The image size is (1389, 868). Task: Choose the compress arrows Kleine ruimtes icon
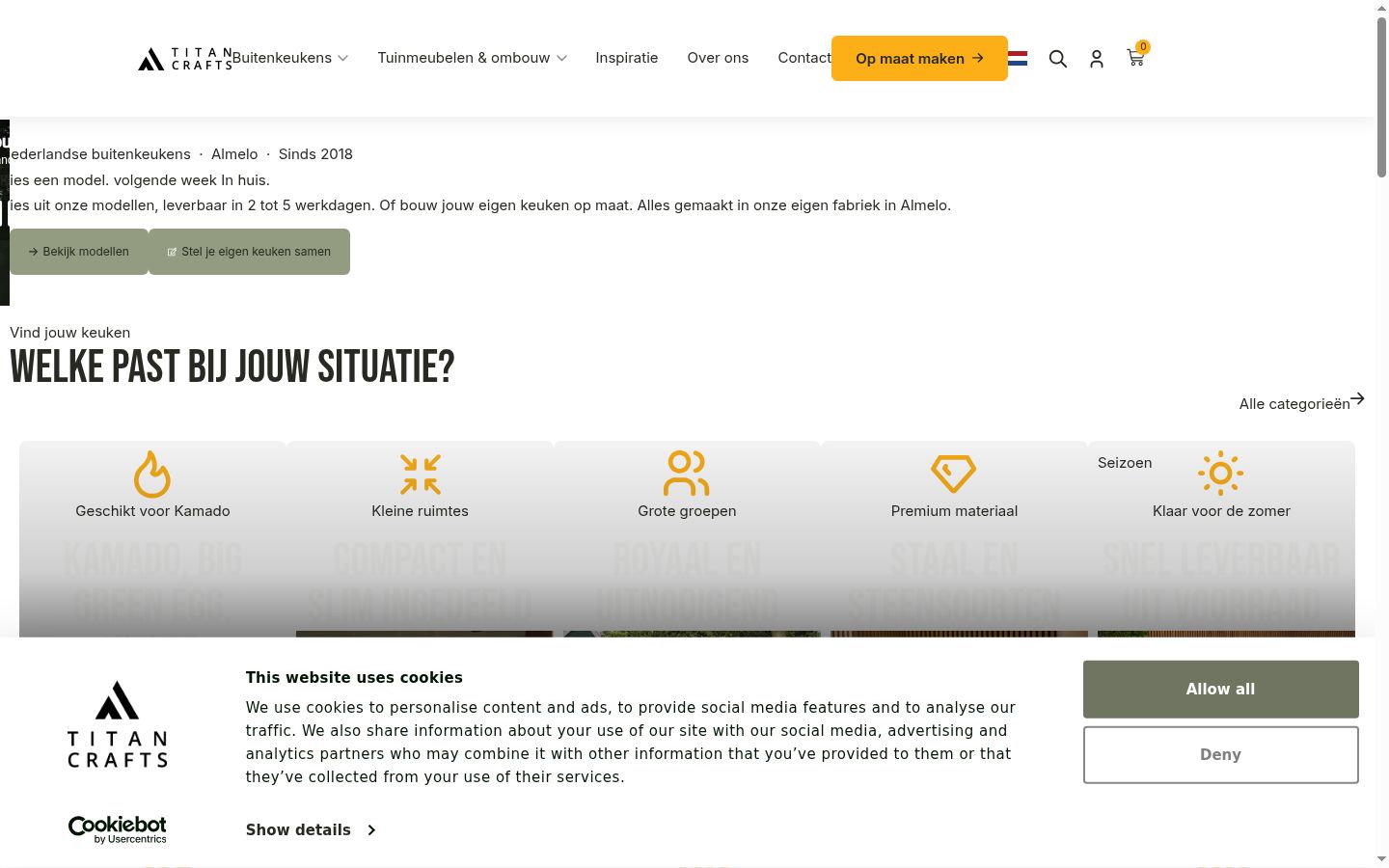(x=421, y=474)
